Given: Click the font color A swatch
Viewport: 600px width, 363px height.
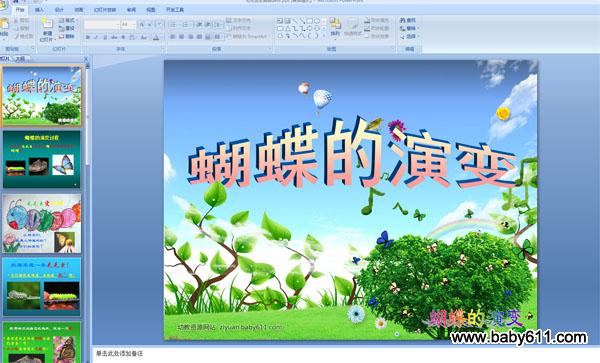Looking at the screenshot, I should pyautogui.click(x=156, y=37).
